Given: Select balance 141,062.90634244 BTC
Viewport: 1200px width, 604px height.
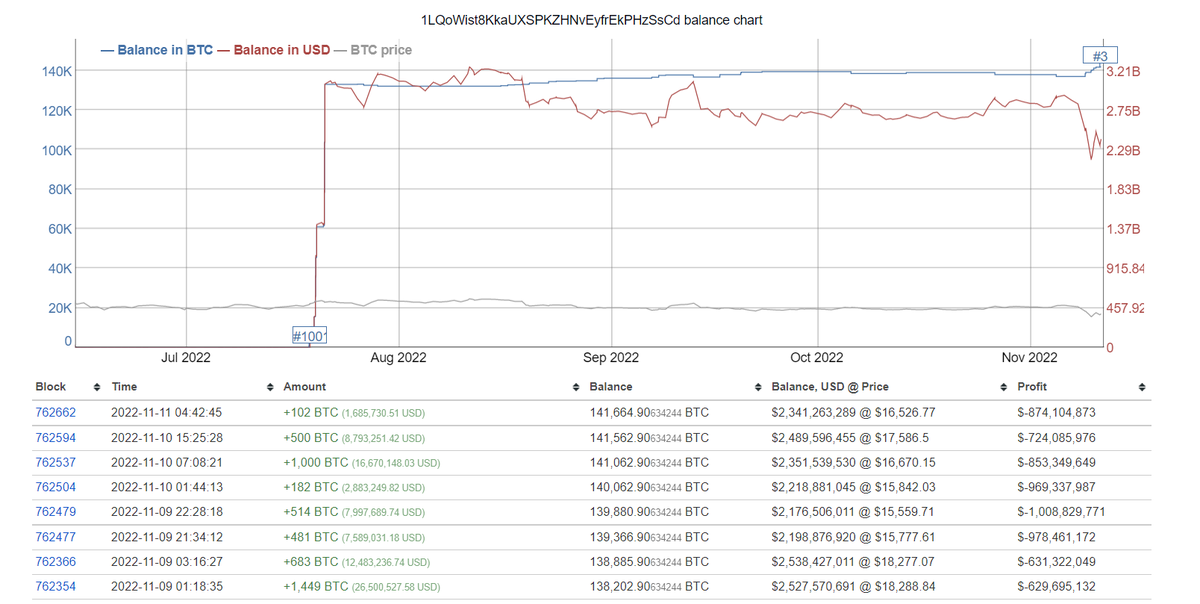Looking at the screenshot, I should tap(649, 462).
